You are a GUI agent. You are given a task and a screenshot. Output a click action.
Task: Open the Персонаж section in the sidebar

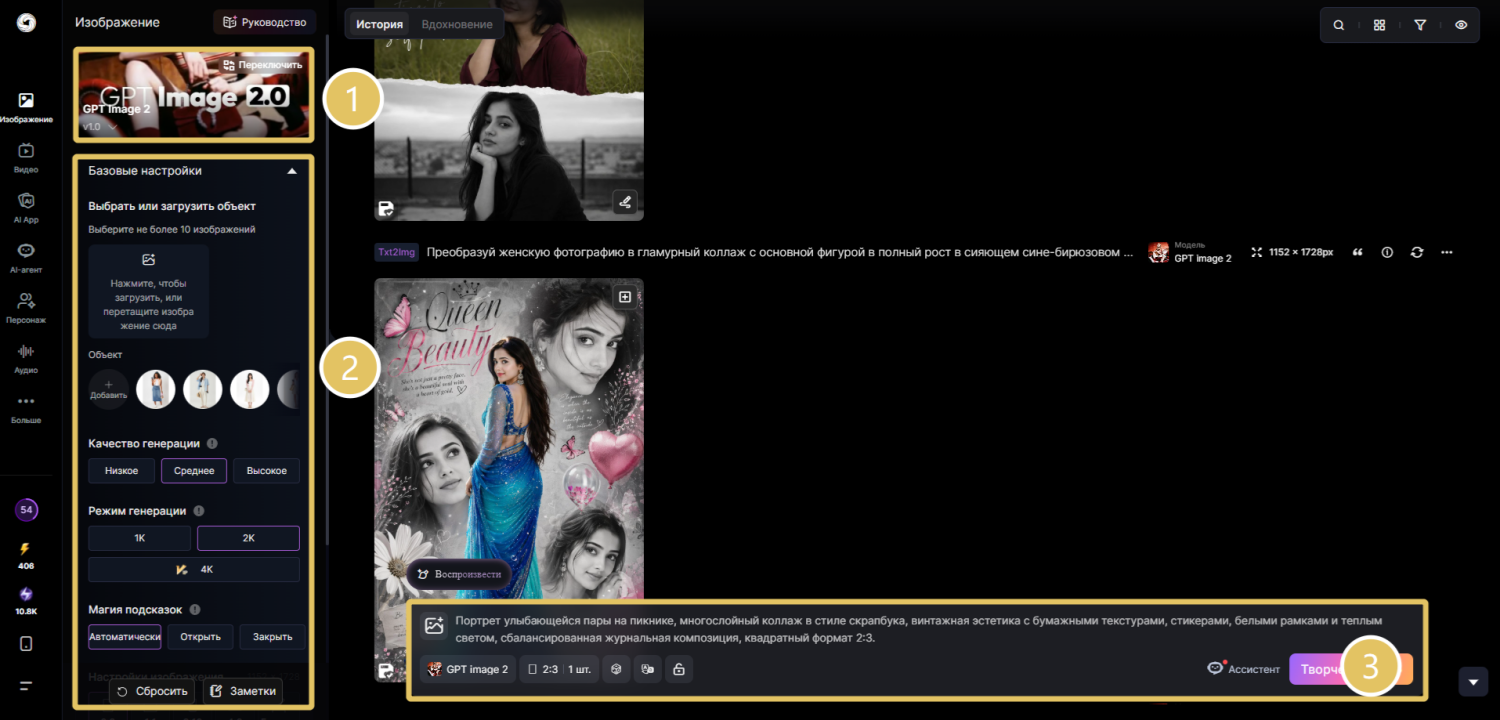pyautogui.click(x=26, y=308)
